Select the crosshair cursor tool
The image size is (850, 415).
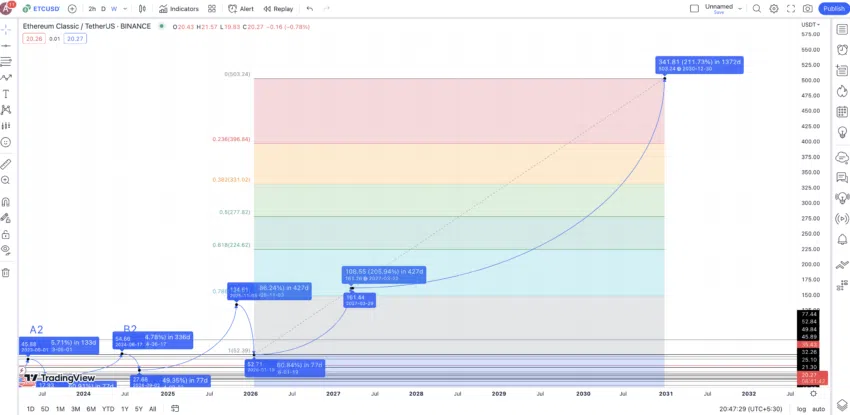click(x=6, y=29)
